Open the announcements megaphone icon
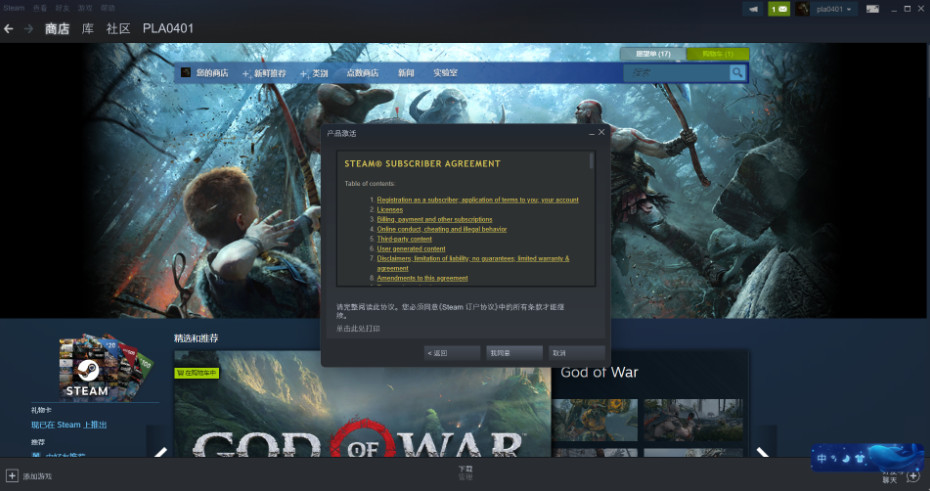 [753, 9]
